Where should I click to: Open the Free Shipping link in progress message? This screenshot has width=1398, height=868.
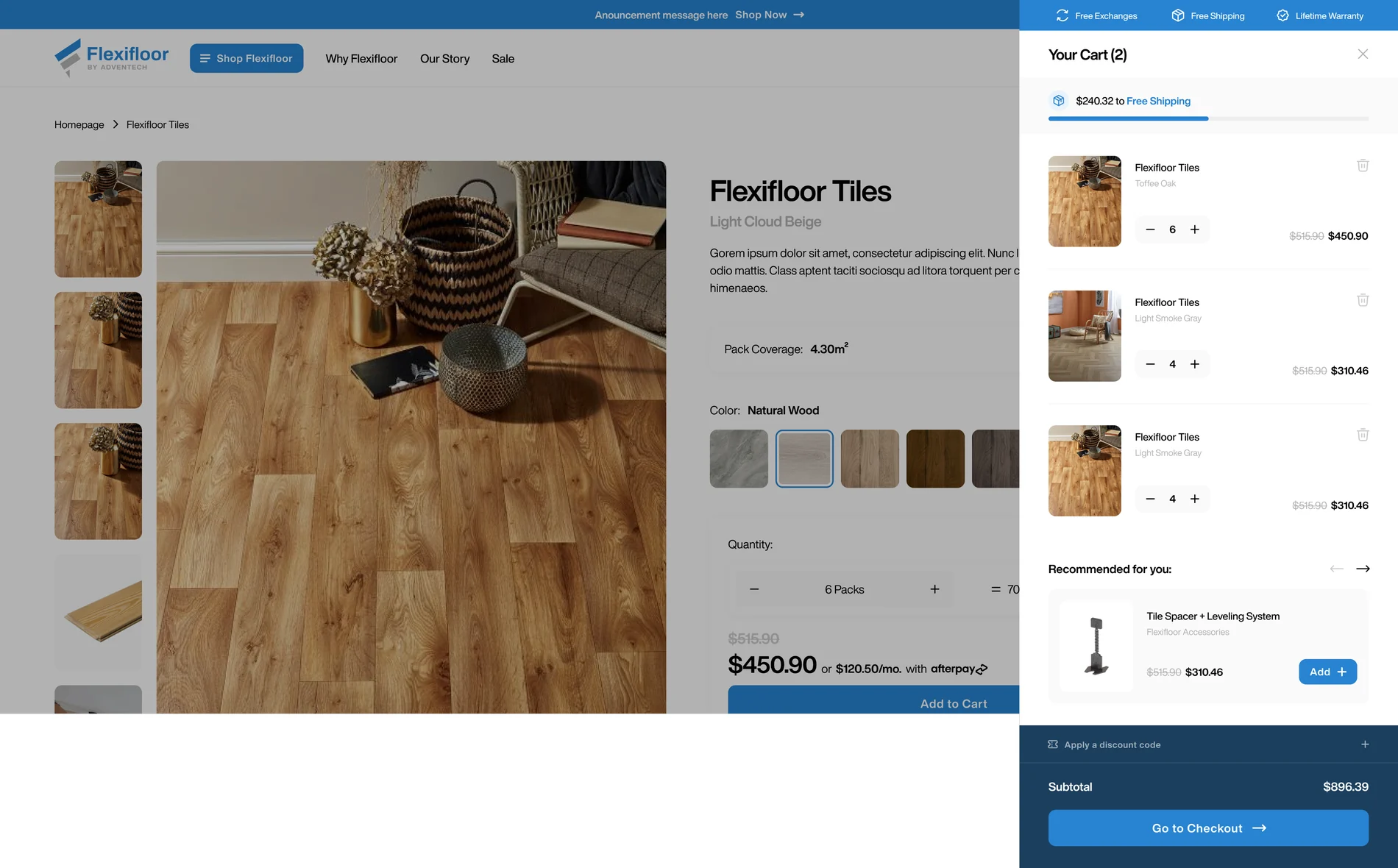[1158, 101]
